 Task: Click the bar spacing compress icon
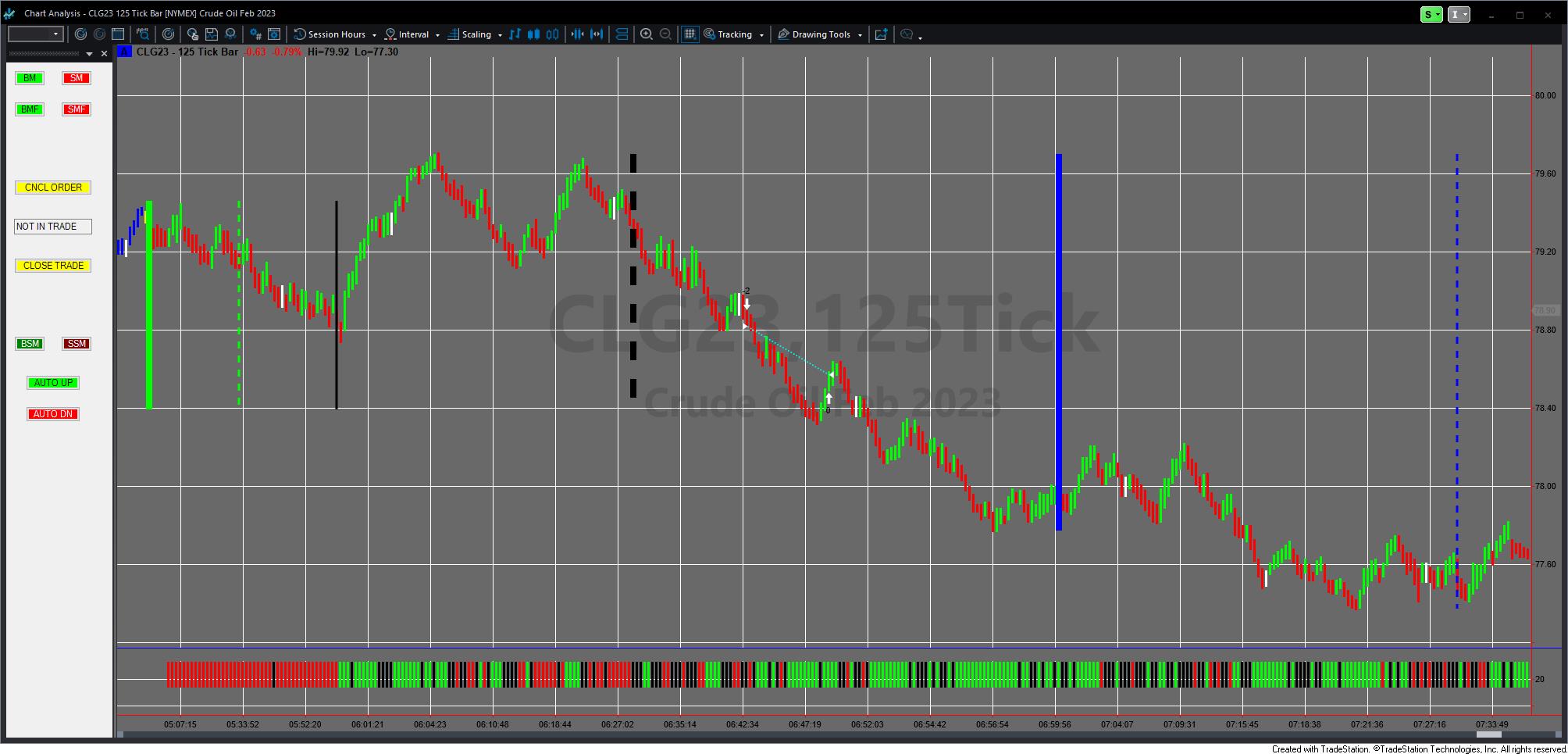578,34
